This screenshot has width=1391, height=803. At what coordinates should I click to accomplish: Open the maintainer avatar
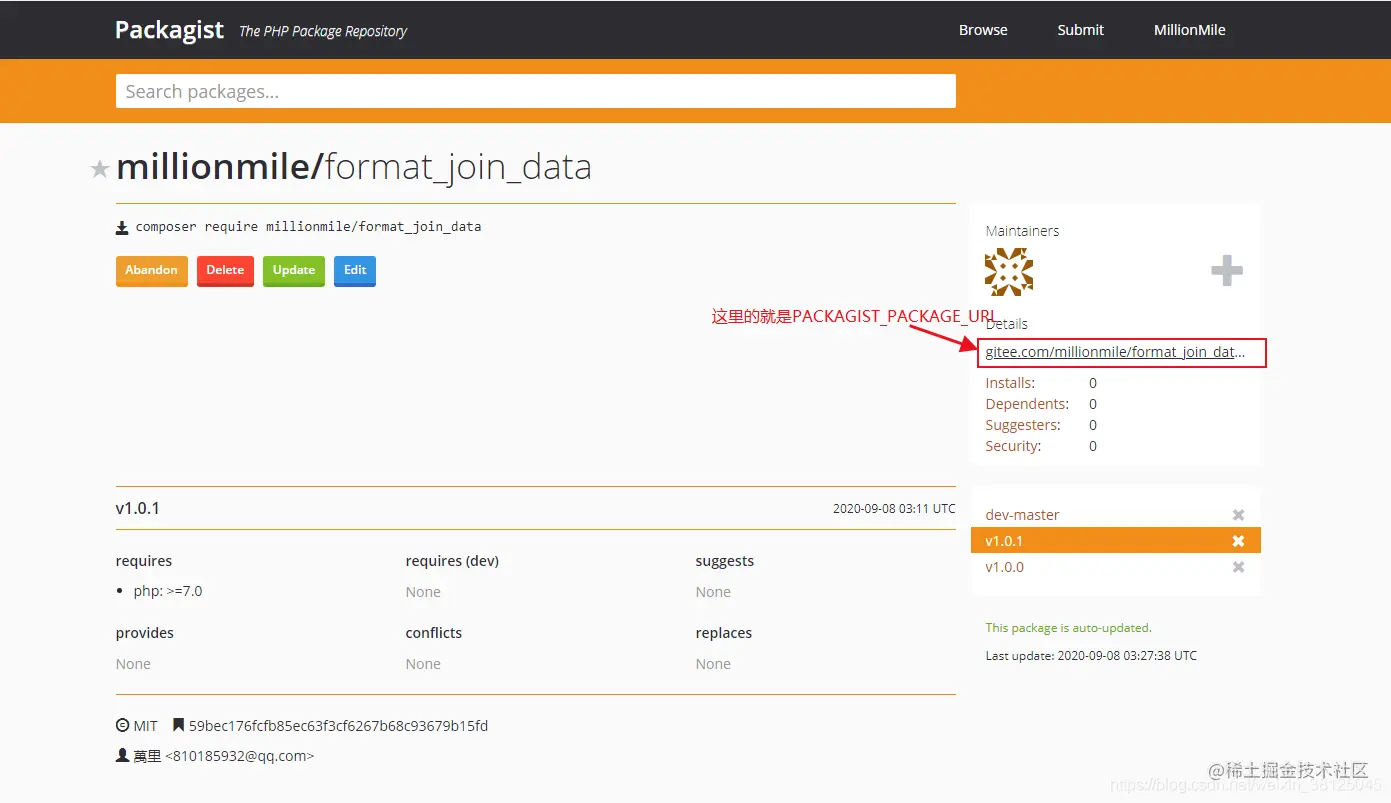(x=1009, y=272)
